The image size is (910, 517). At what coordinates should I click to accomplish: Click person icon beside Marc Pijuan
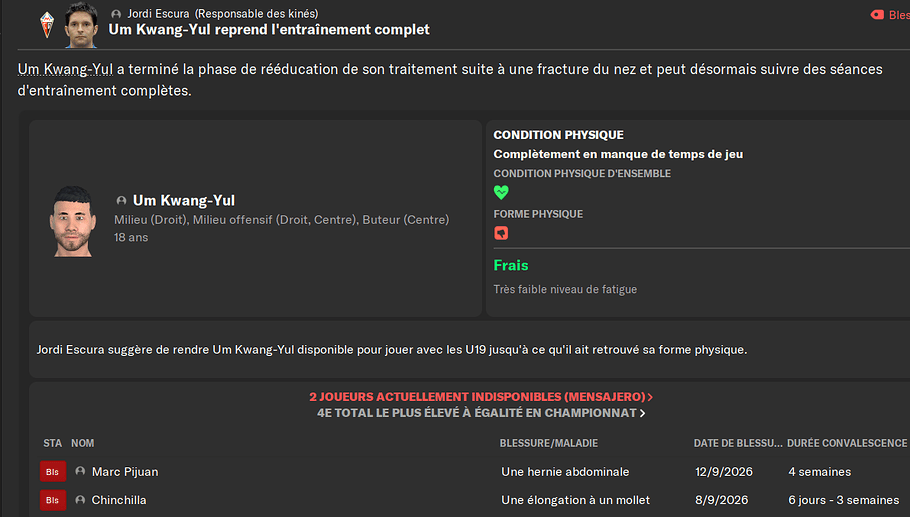click(80, 472)
